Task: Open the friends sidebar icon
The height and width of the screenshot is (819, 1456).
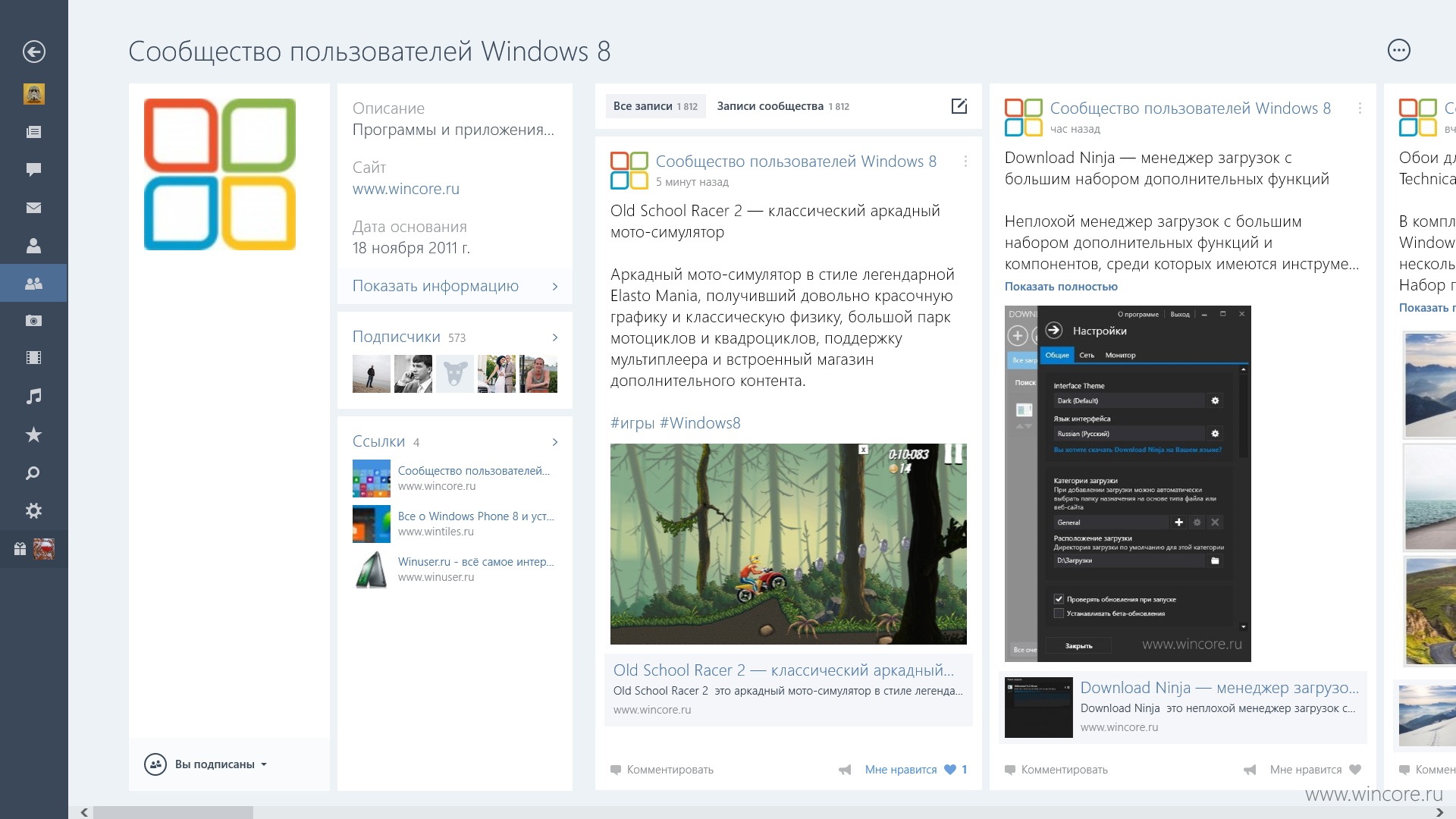Action: 33,245
